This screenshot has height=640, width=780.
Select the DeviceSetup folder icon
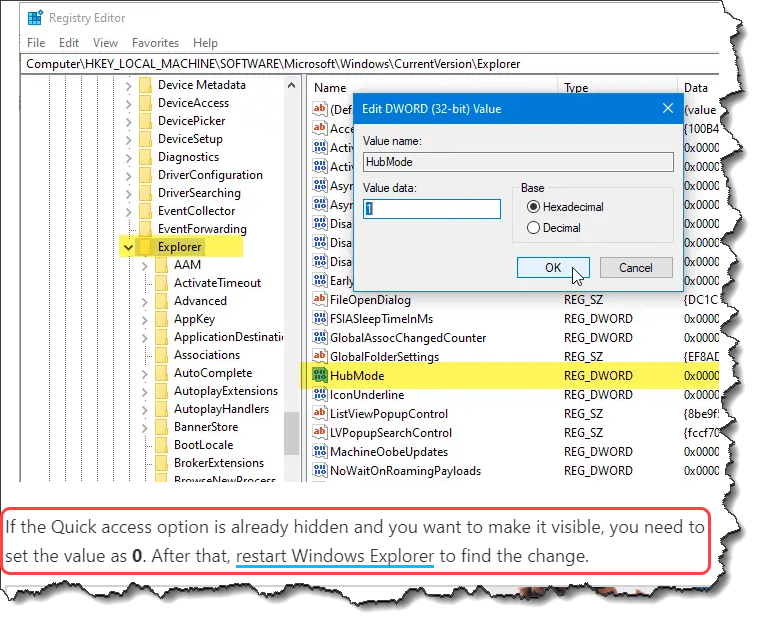point(145,139)
